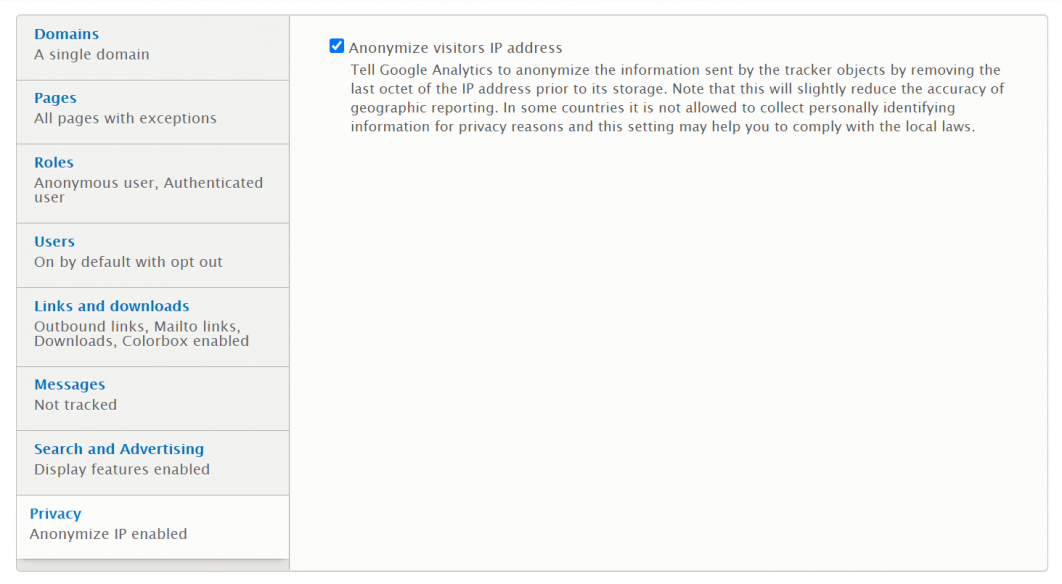Open the Domains vertical tab
Viewport: 1062px width, 584px height.
(x=66, y=34)
